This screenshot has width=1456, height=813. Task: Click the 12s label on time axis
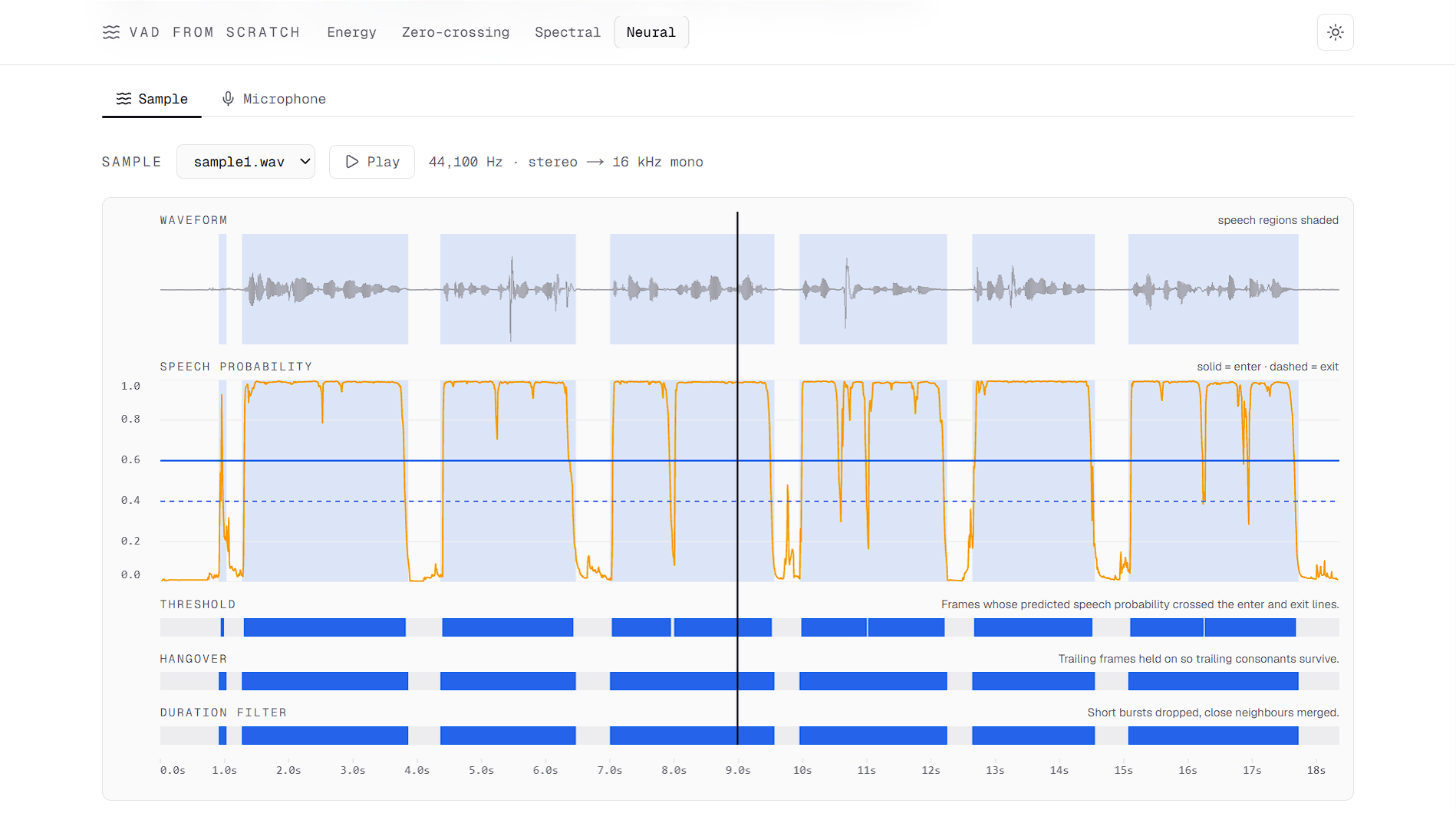pyautogui.click(x=931, y=770)
